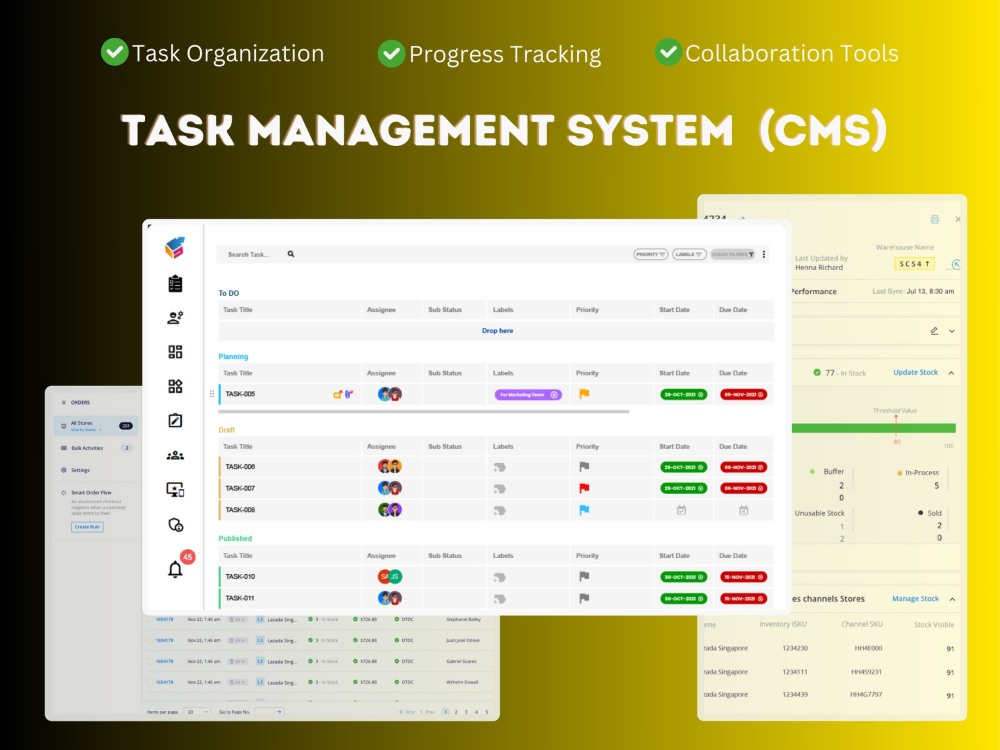Click the search magnifier icon beside Search Task
The width and height of the screenshot is (1000, 750).
pyautogui.click(x=290, y=254)
